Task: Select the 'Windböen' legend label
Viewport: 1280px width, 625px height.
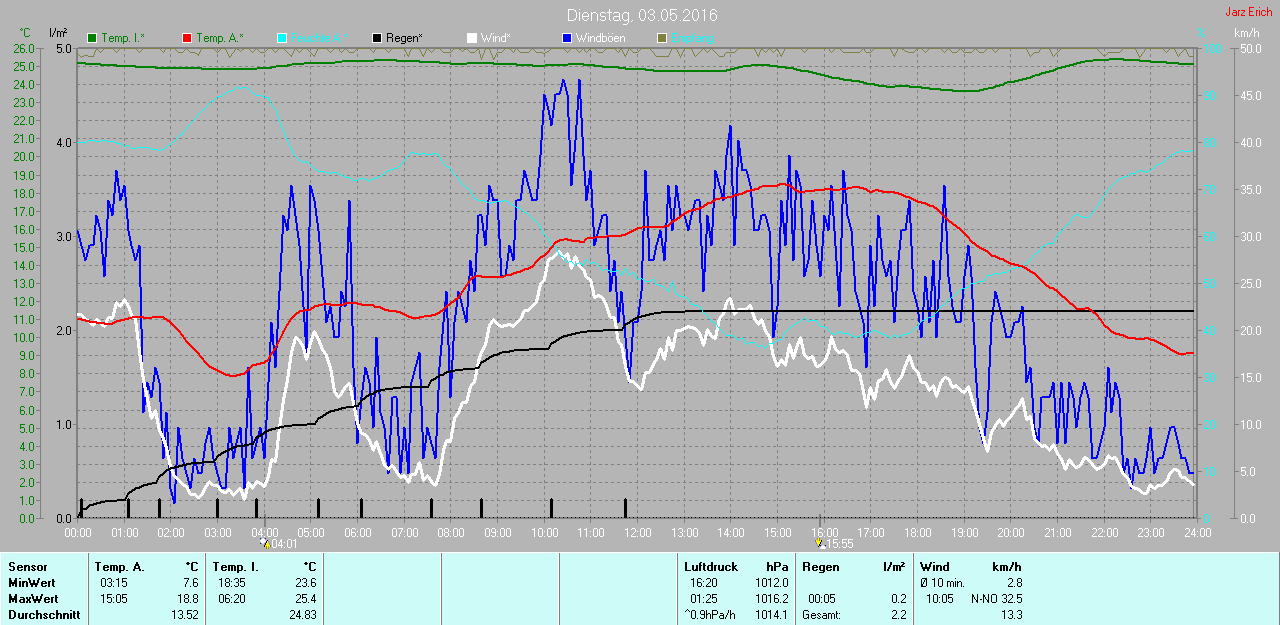Action: pyautogui.click(x=599, y=38)
